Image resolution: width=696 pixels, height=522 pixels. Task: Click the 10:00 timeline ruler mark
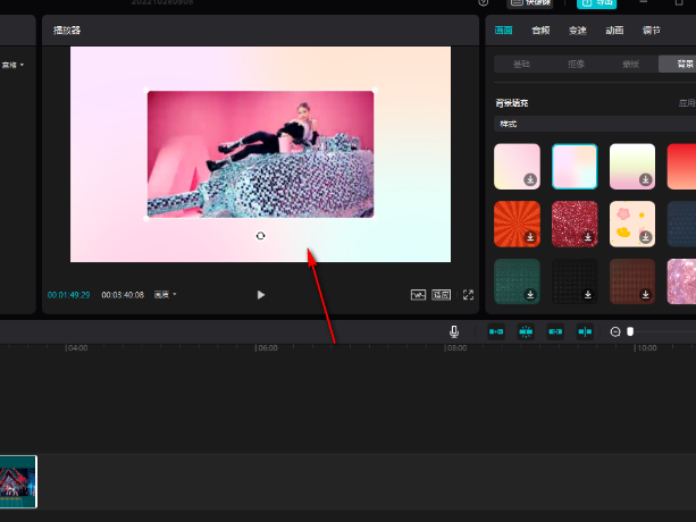647,348
